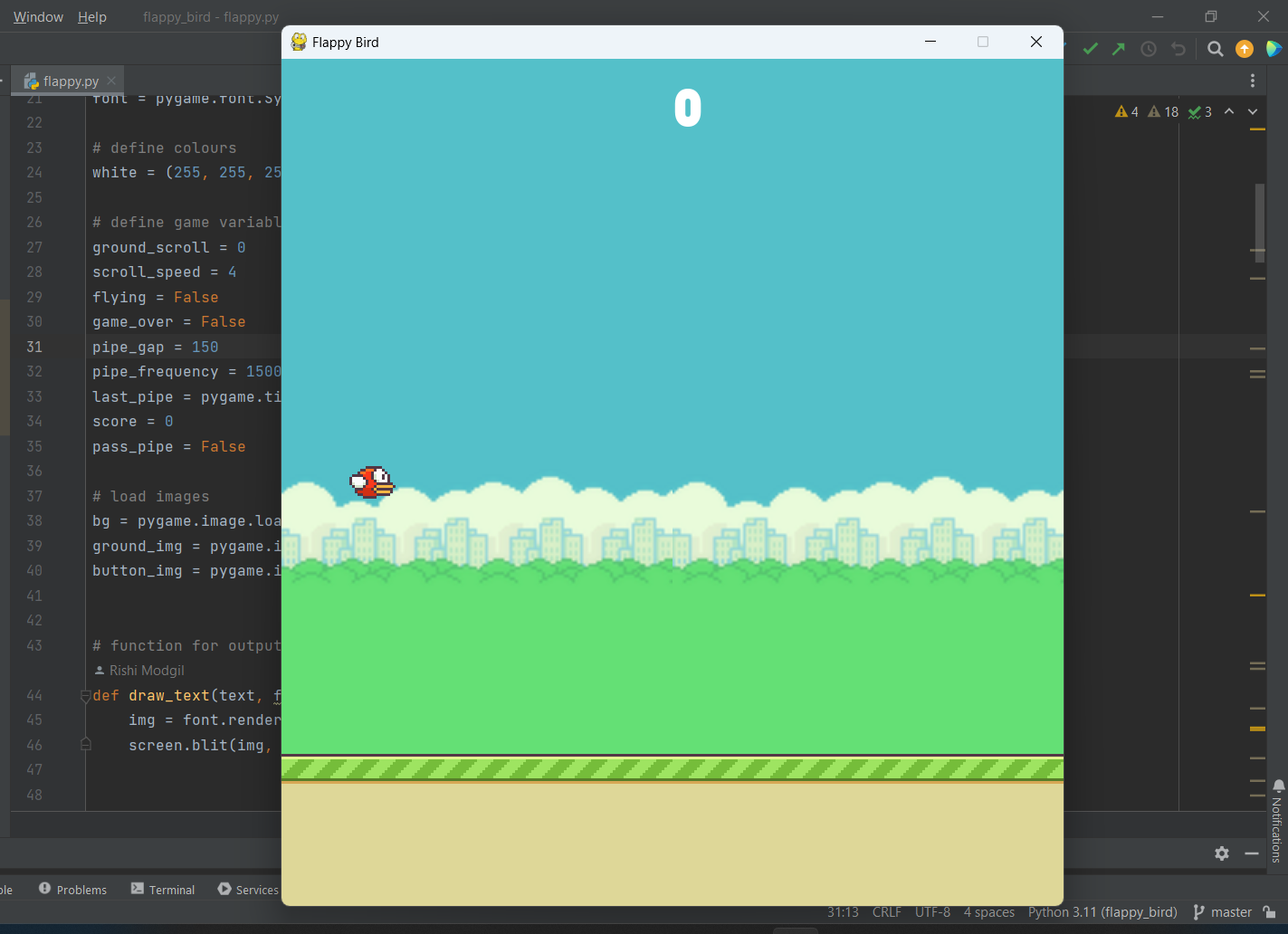Viewport: 1288px width, 934px height.
Task: Open the Python 3.11 interpreter selector
Action: (x=1102, y=912)
